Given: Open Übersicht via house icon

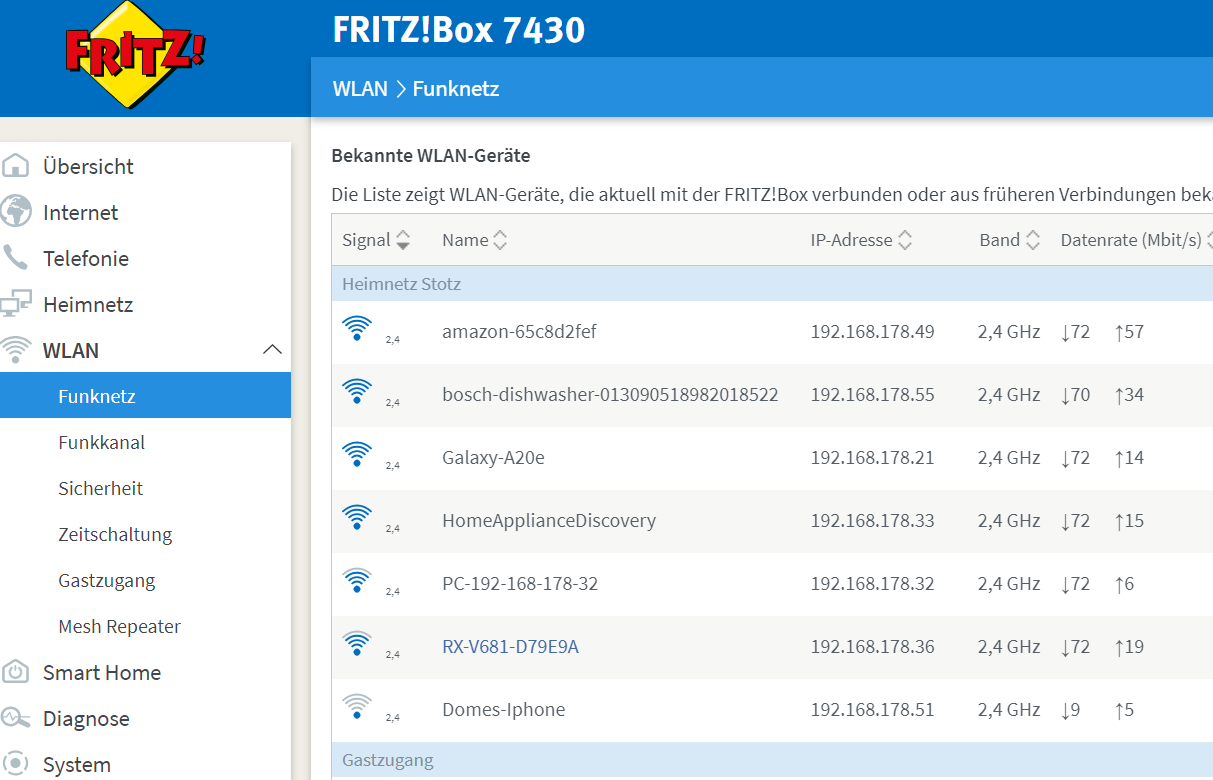Looking at the screenshot, I should tap(17, 166).
